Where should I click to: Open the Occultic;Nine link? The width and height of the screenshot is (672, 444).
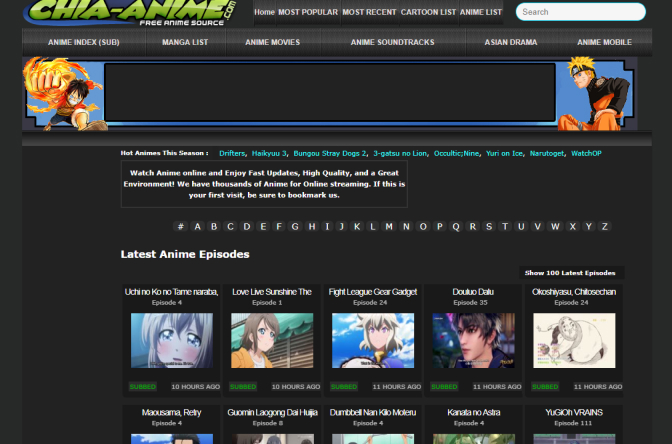[456, 153]
